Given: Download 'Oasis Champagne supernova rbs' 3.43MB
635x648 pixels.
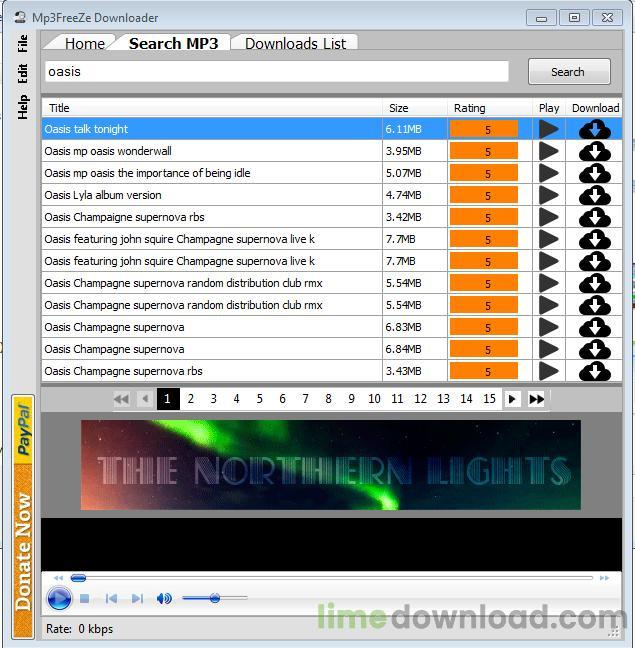Looking at the screenshot, I should pos(595,371).
